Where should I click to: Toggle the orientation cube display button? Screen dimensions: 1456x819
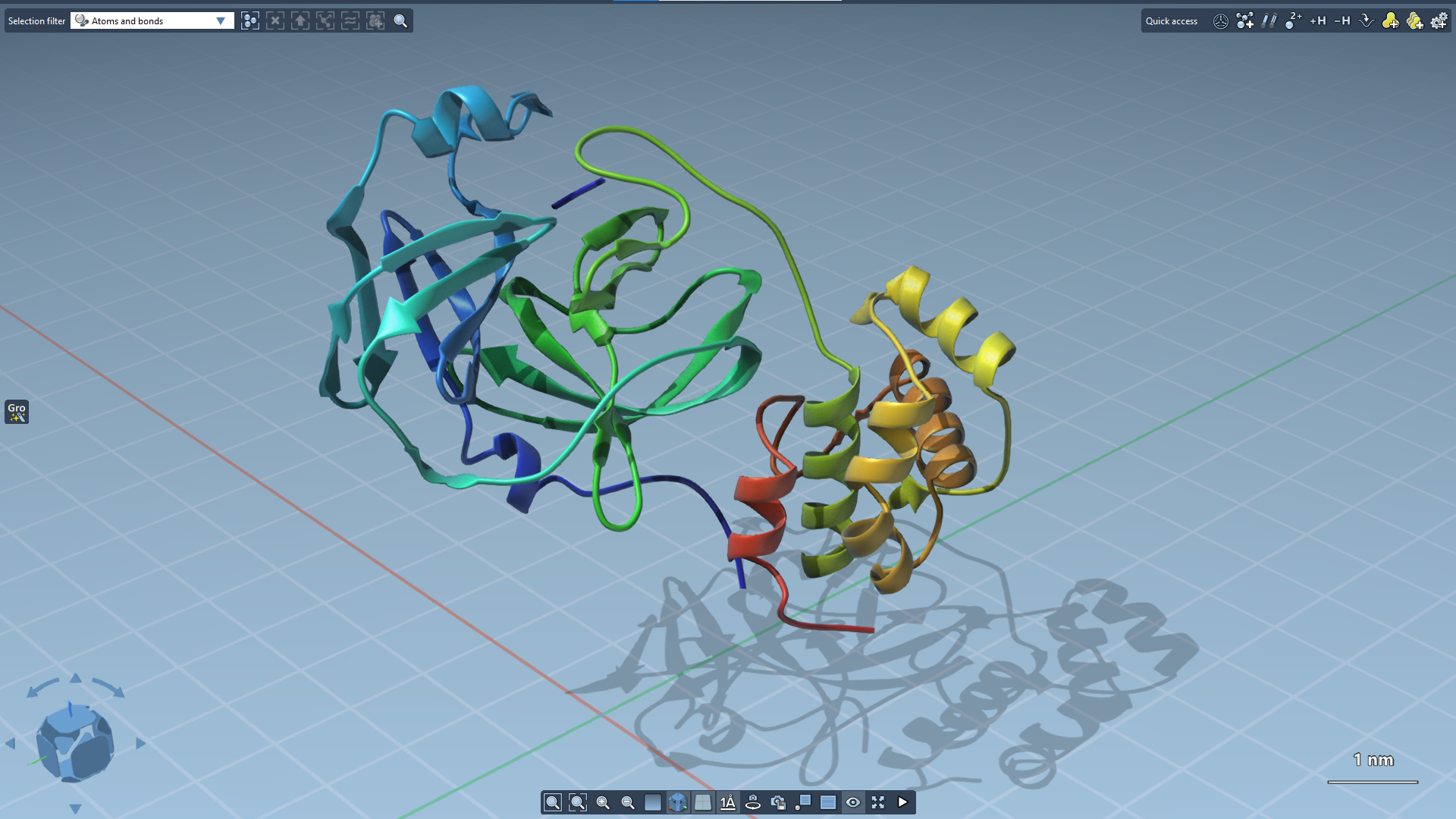(678, 802)
